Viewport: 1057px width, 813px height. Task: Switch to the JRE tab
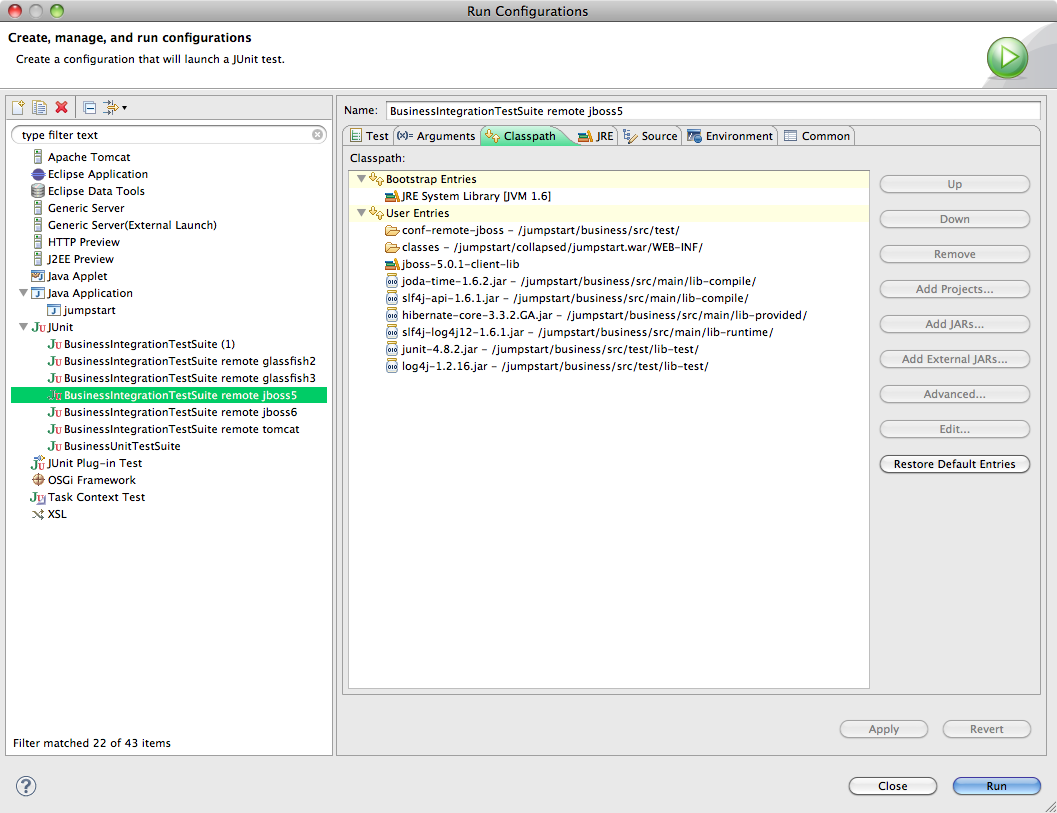point(596,136)
